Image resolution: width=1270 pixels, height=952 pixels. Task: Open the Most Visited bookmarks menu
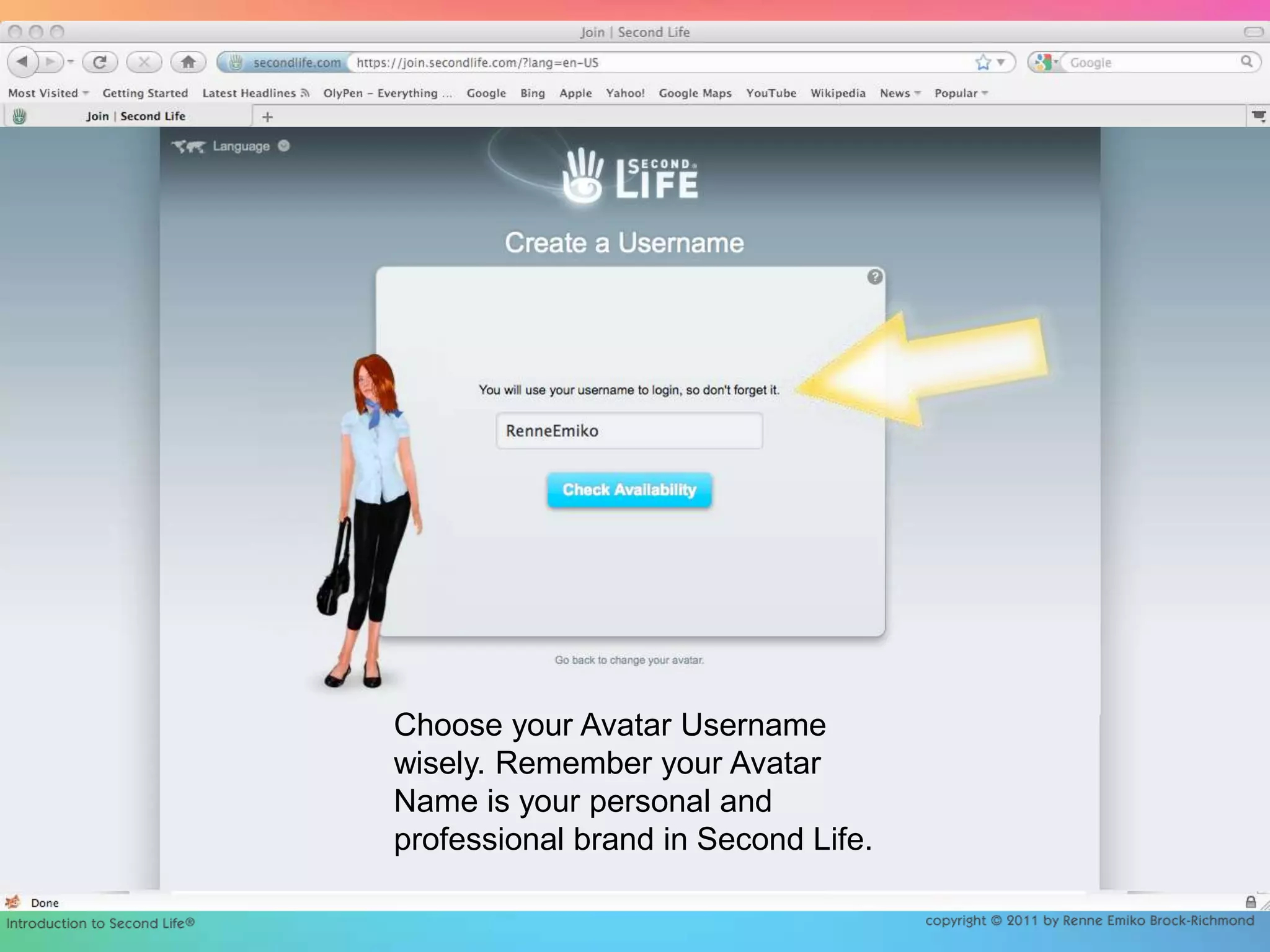click(48, 94)
